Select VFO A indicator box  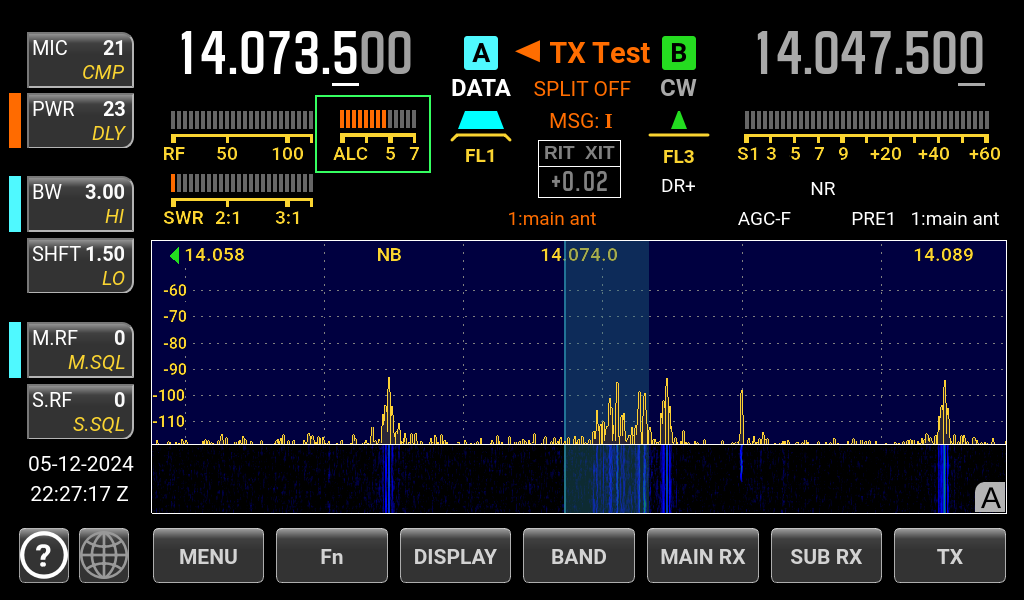(480, 52)
